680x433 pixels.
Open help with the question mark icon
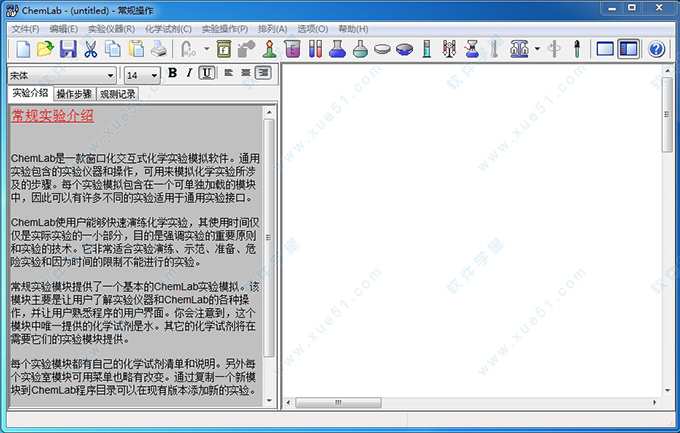(x=656, y=49)
